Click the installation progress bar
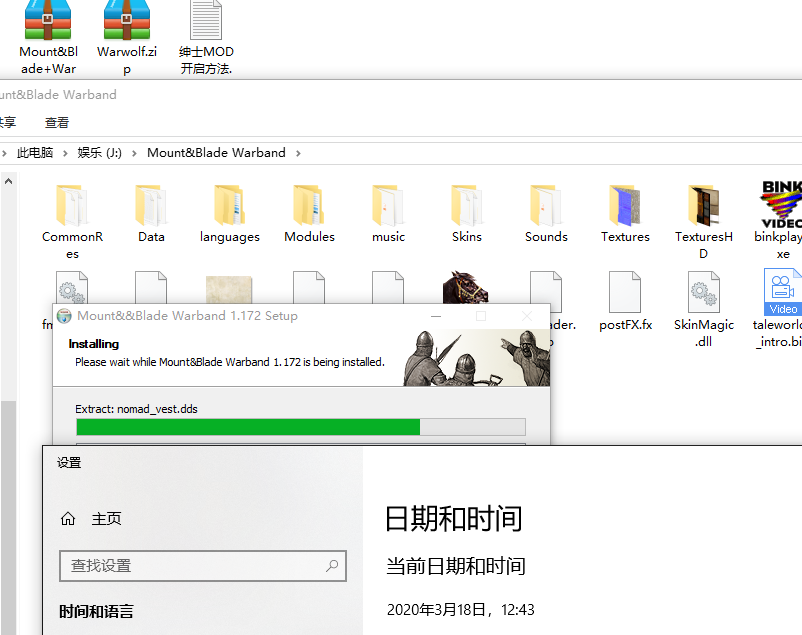This screenshot has width=802, height=635. 301,427
